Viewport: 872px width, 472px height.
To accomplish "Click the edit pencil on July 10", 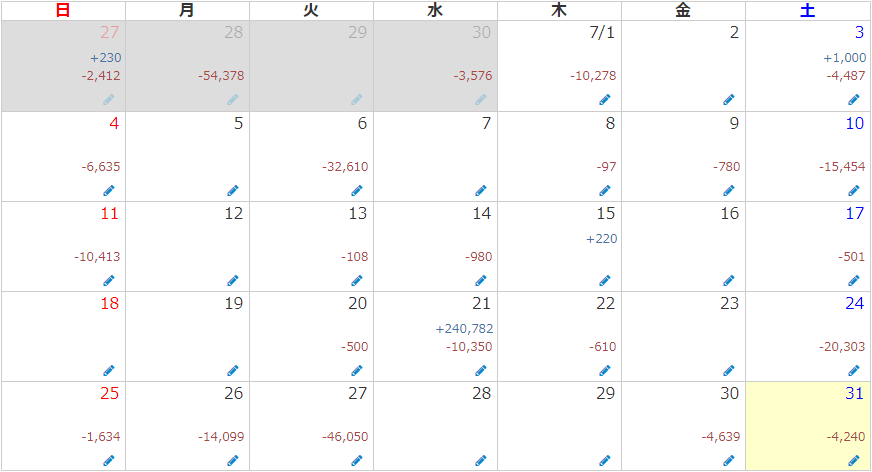I will 853,190.
